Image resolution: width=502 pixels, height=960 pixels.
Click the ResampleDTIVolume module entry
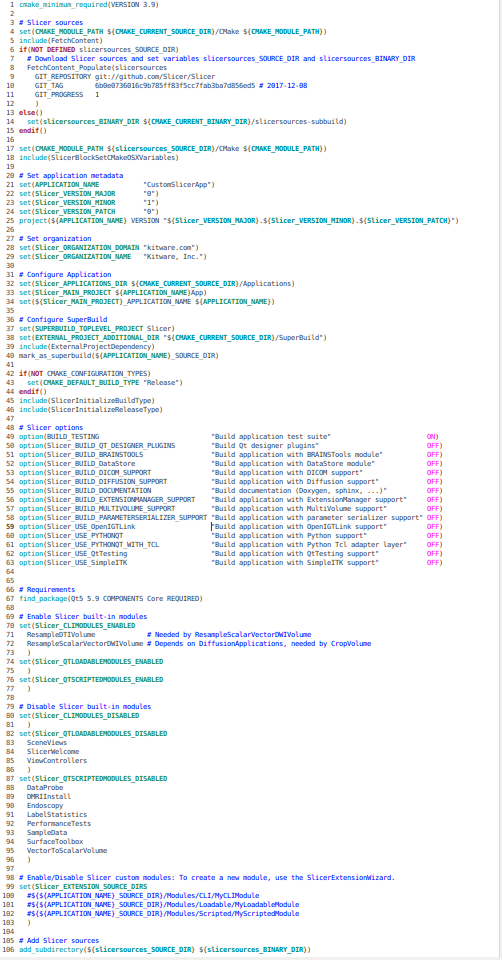tap(61, 634)
